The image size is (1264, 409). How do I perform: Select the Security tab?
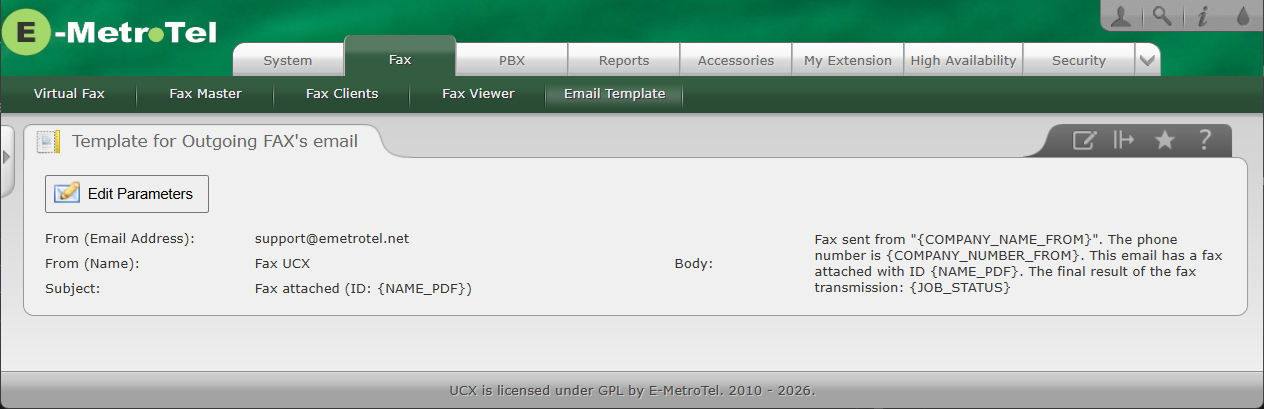click(x=1079, y=60)
